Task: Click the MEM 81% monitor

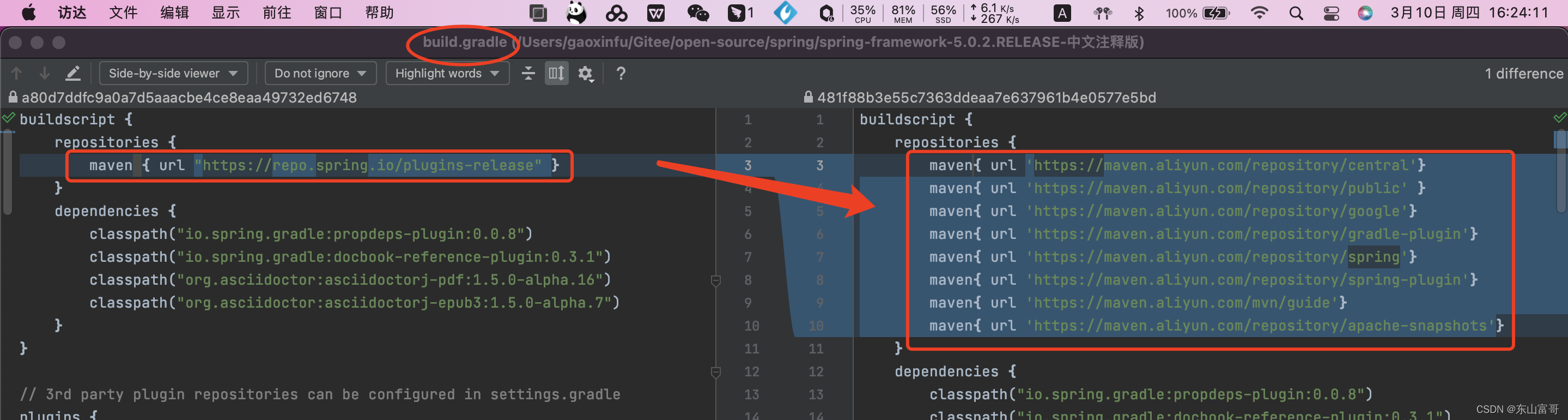Action: click(x=903, y=13)
